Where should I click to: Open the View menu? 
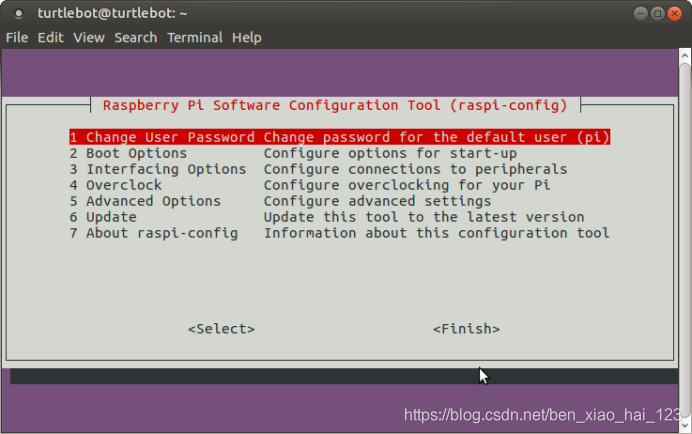tap(89, 38)
